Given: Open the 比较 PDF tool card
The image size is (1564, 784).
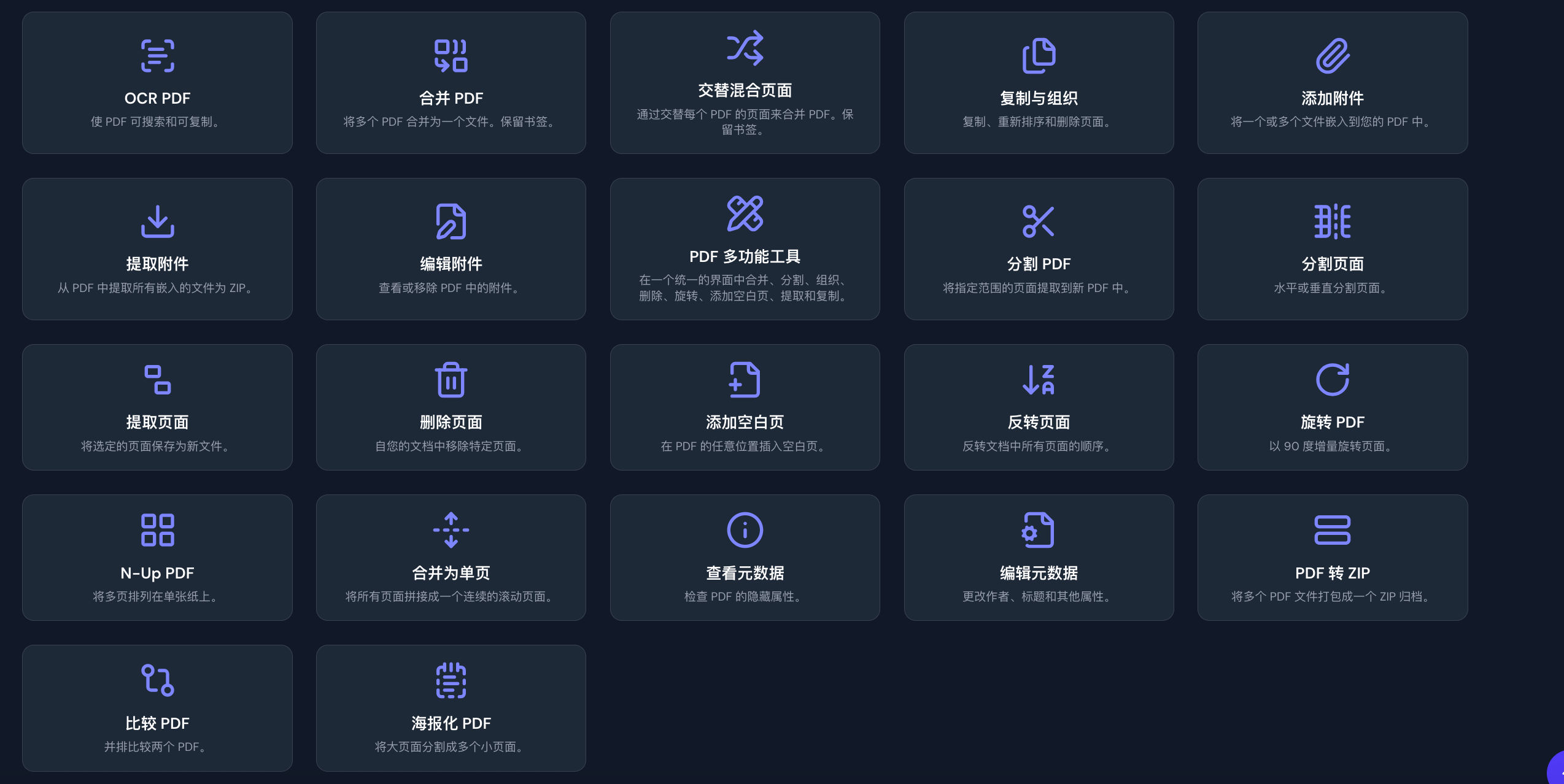Looking at the screenshot, I should (157, 708).
